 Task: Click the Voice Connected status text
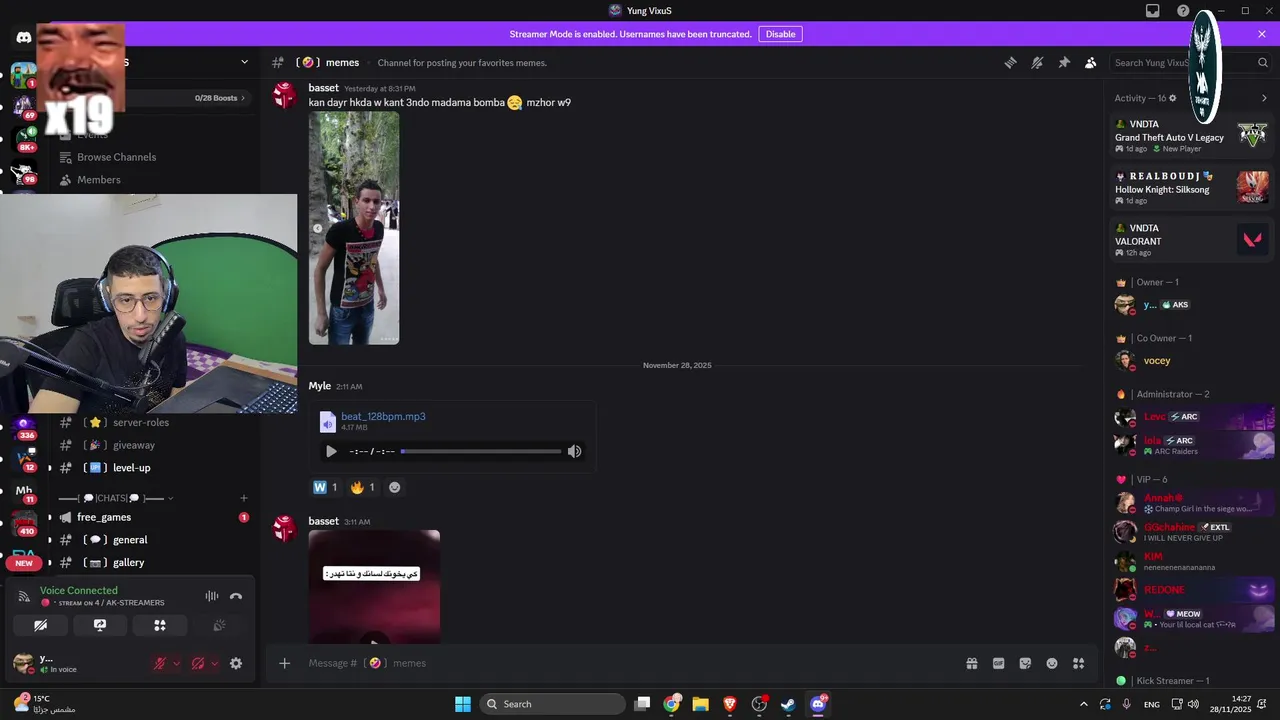point(78,590)
